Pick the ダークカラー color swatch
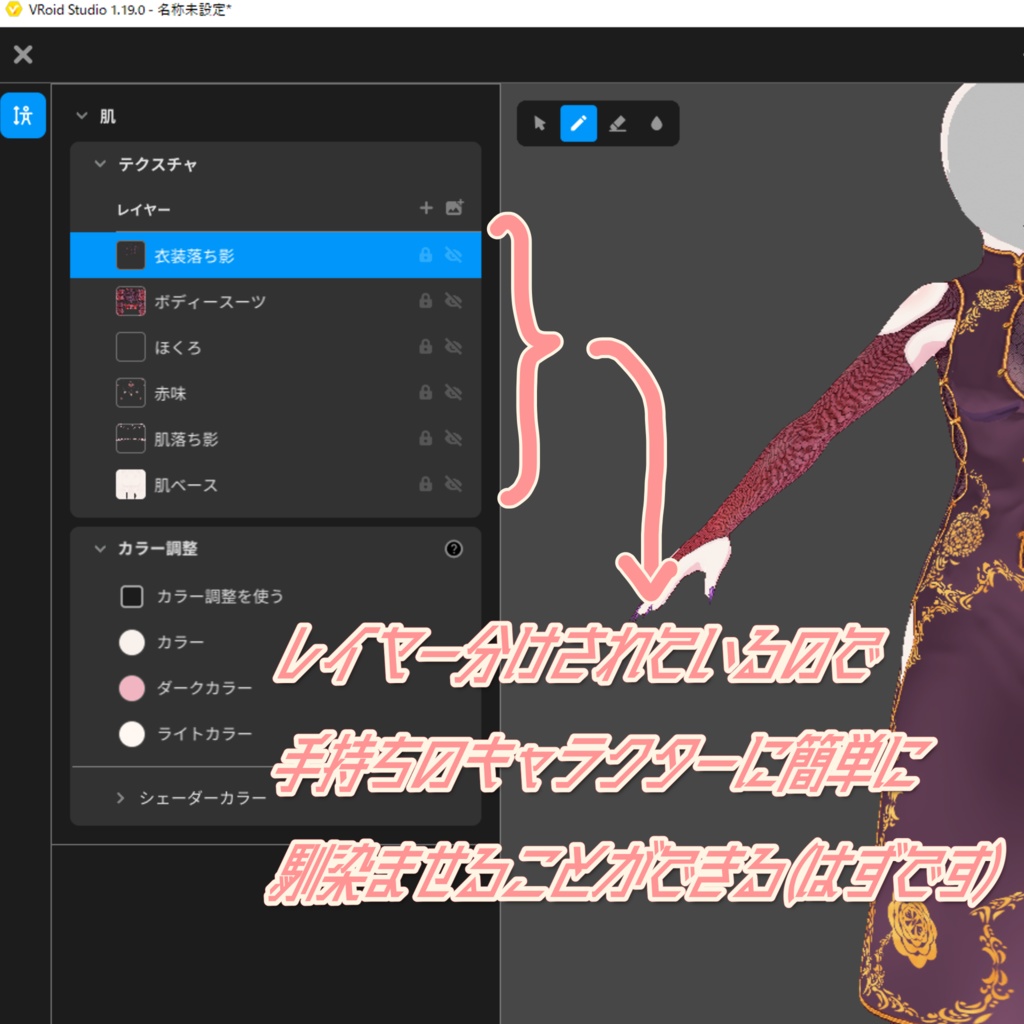The image size is (1024, 1024). point(131,688)
